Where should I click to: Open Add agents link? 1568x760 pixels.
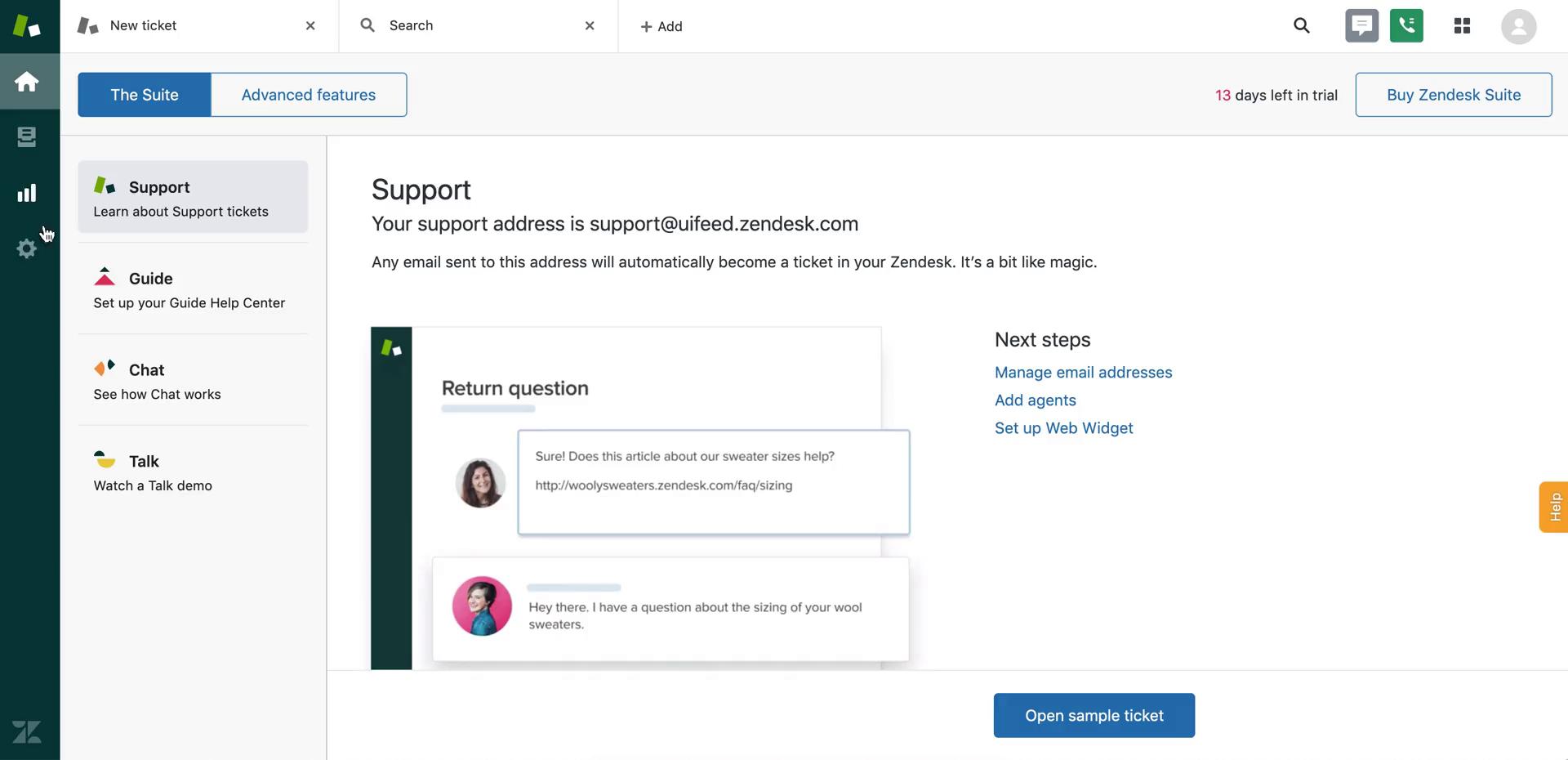(1035, 400)
